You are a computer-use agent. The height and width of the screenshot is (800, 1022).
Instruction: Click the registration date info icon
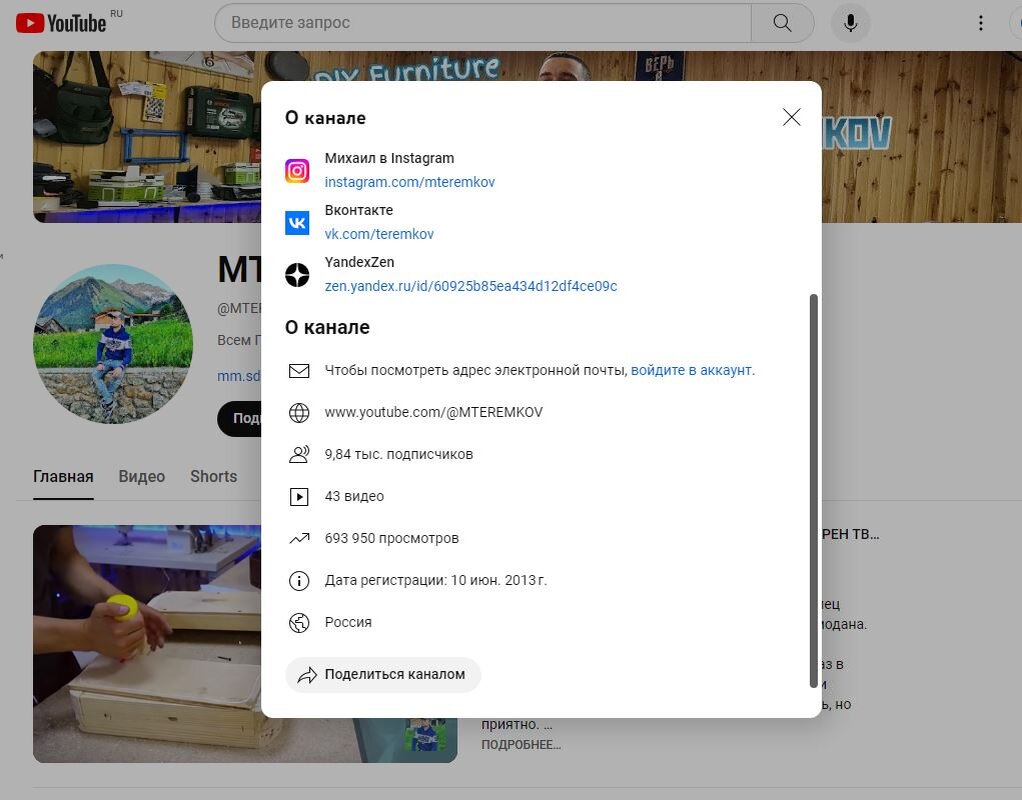(x=299, y=580)
